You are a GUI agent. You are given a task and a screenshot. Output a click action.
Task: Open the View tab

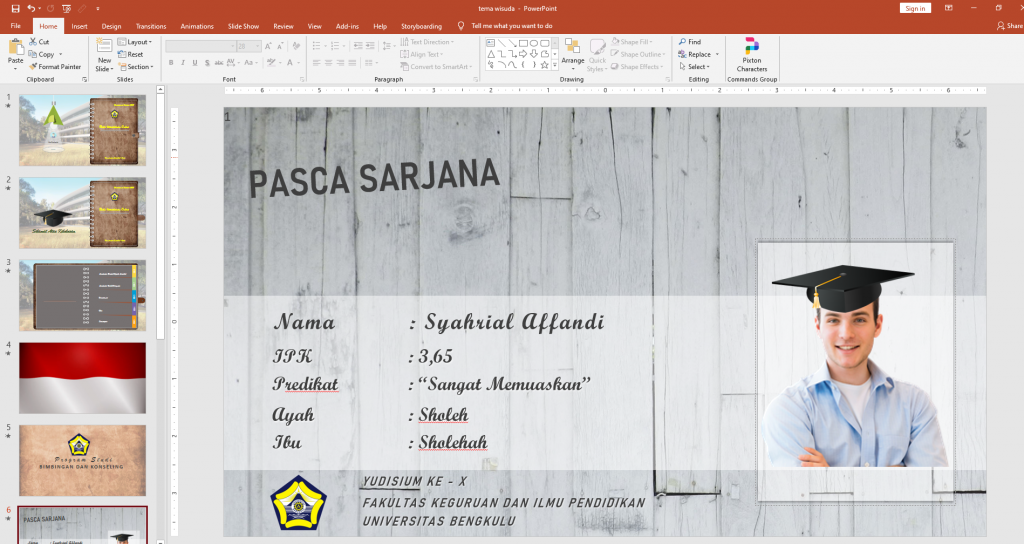click(x=315, y=26)
